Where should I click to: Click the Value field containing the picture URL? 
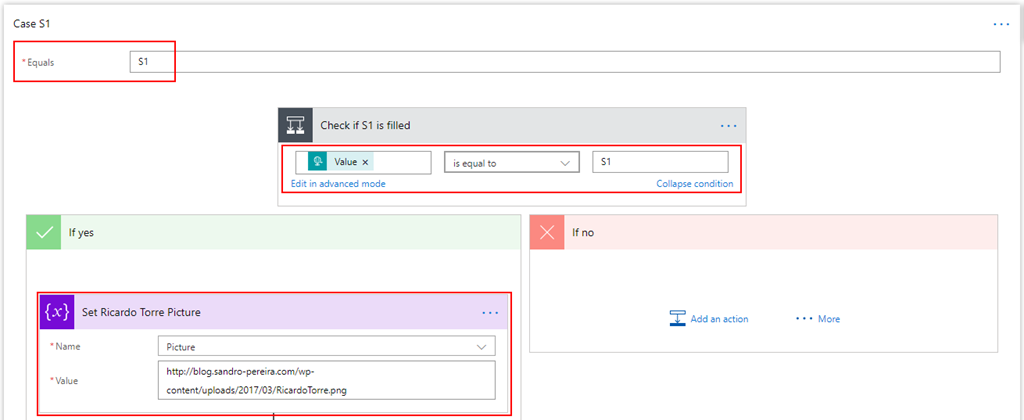(326, 380)
